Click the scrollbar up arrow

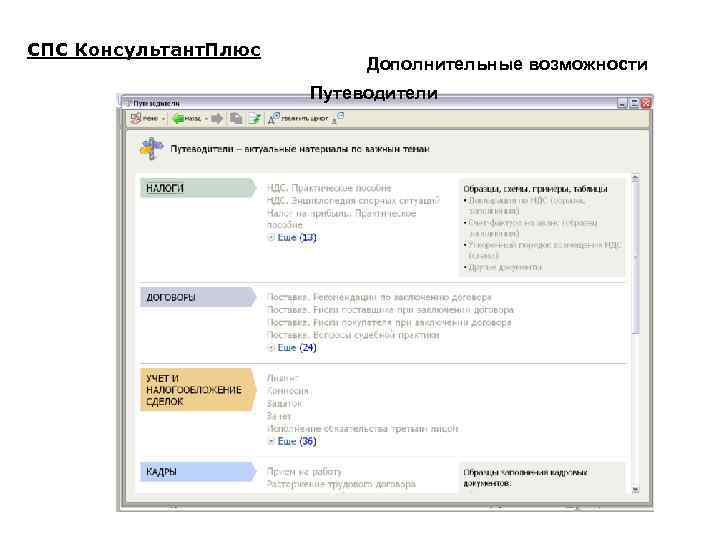point(636,177)
